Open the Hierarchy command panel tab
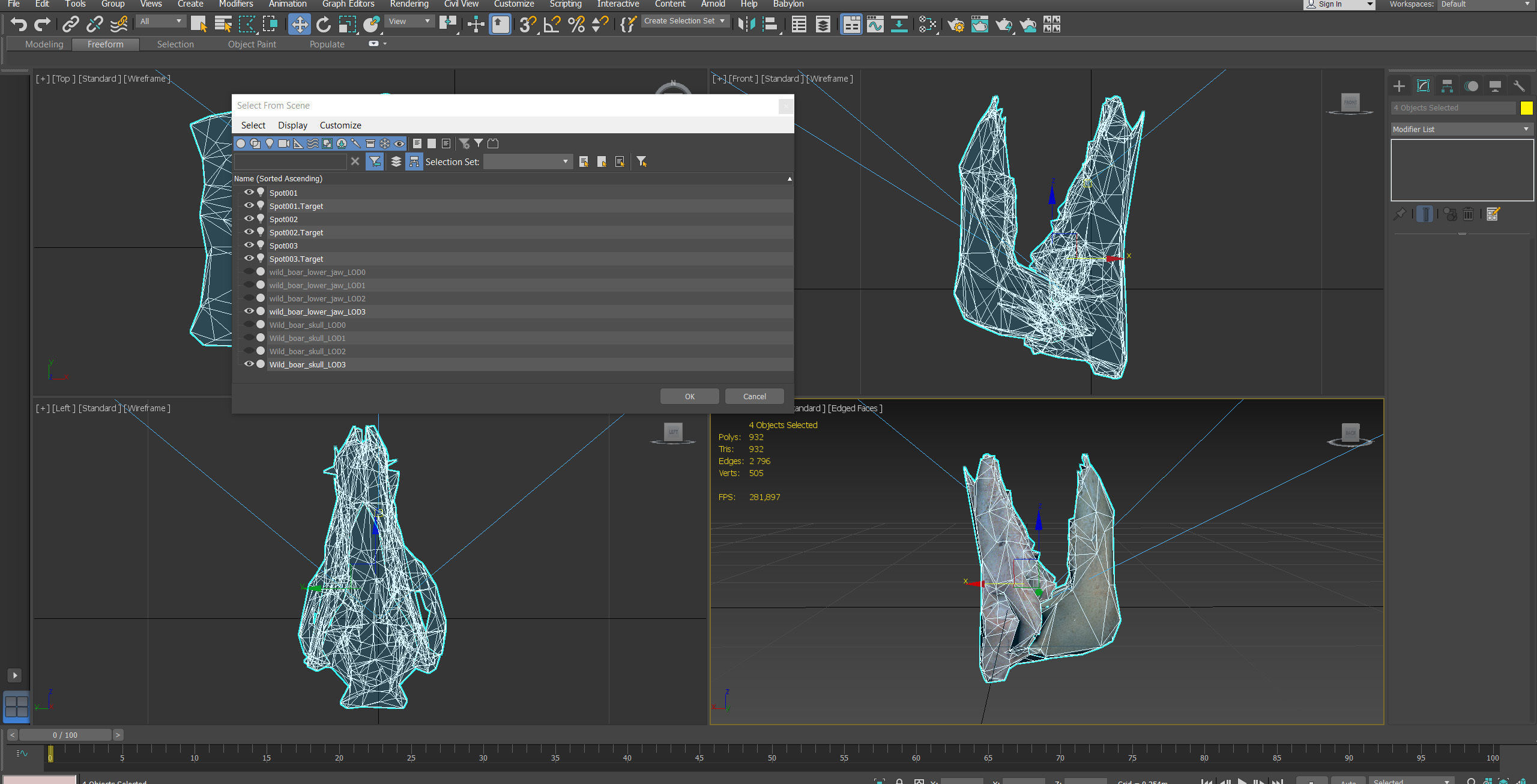The width and height of the screenshot is (1537, 784). click(1447, 86)
